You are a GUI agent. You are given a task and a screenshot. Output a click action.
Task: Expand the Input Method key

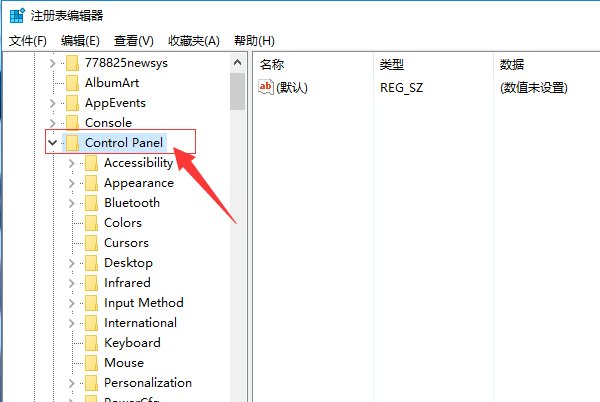coord(72,303)
